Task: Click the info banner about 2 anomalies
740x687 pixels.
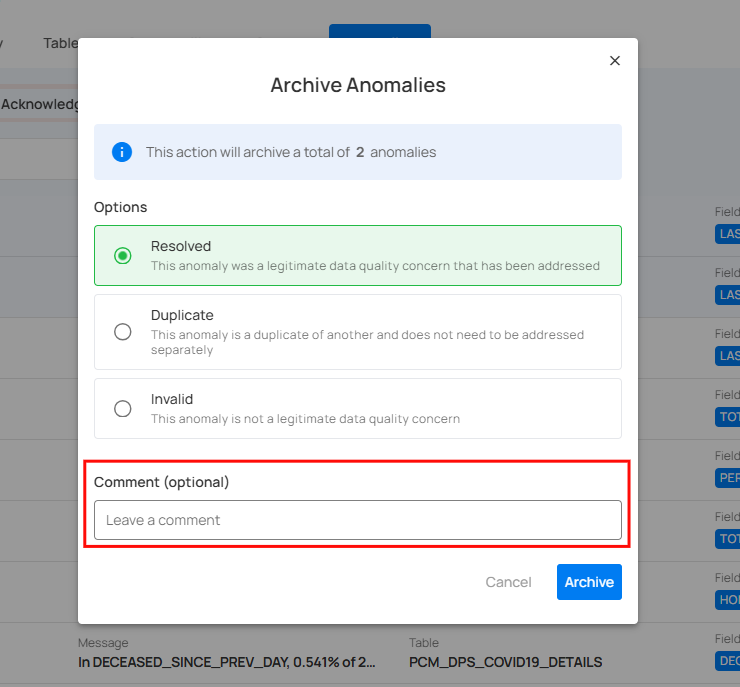Action: (x=358, y=152)
